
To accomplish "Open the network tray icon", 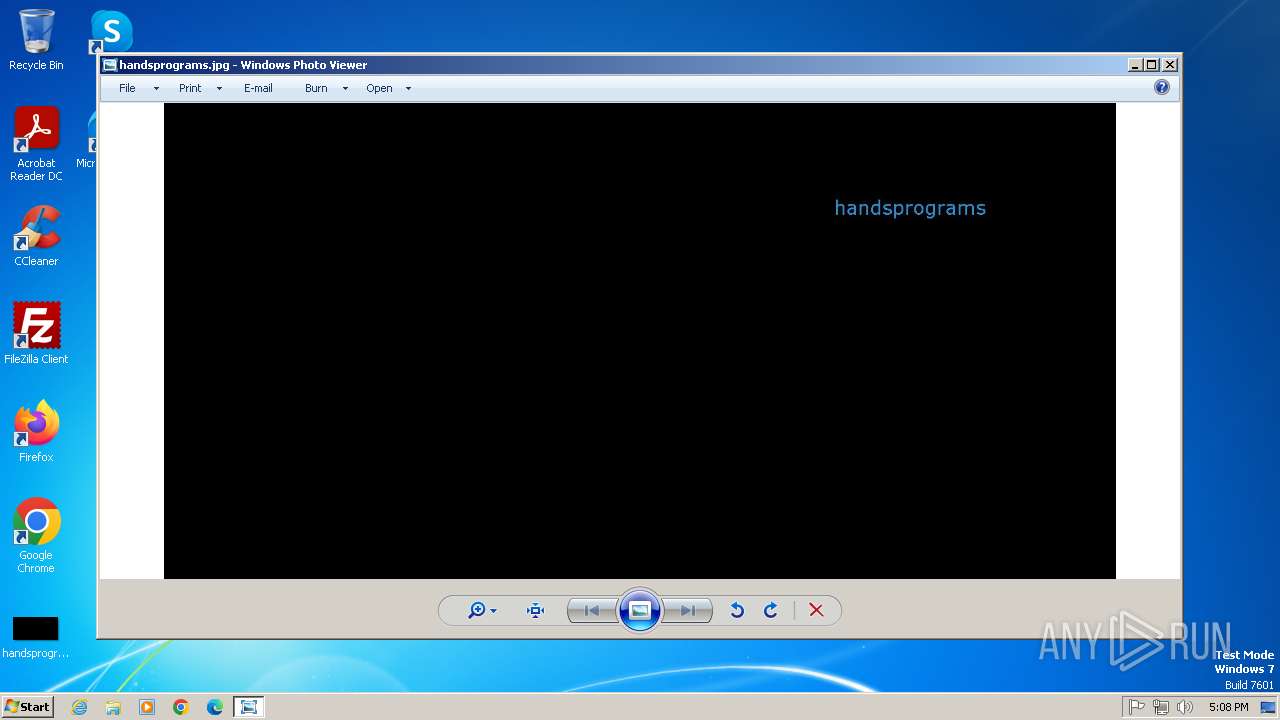I will 1160,707.
